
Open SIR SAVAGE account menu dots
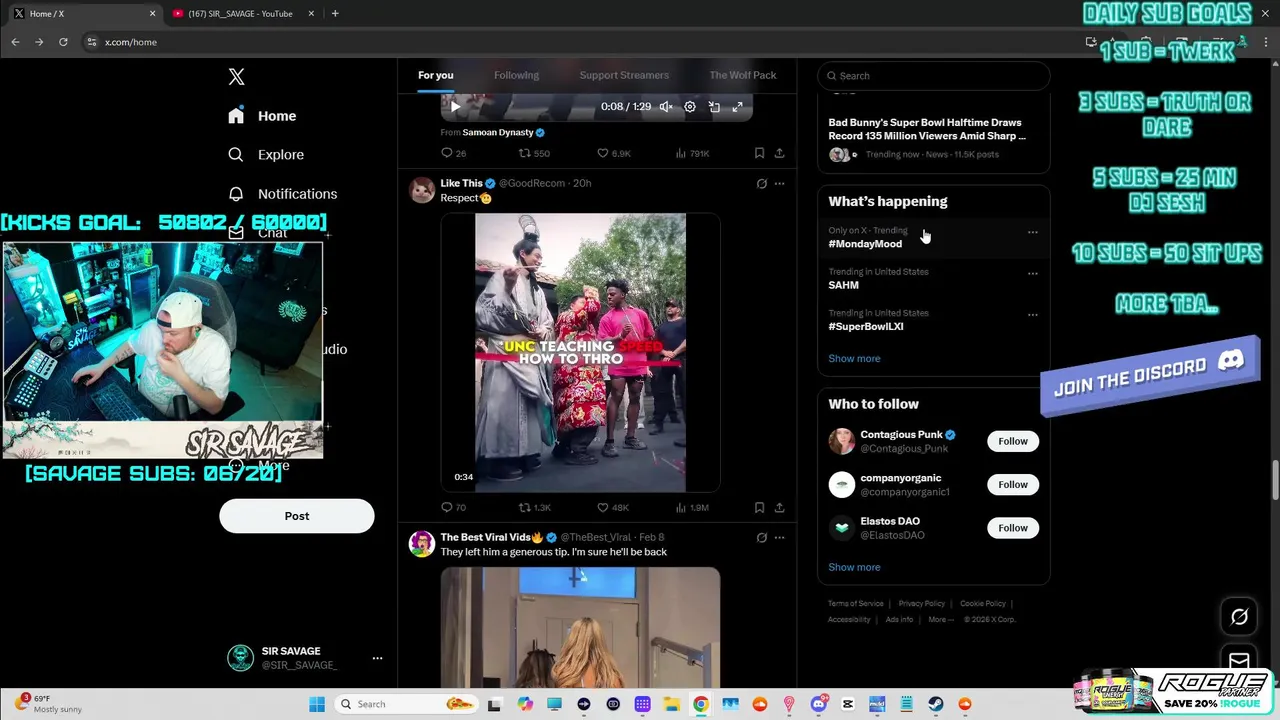pos(377,658)
